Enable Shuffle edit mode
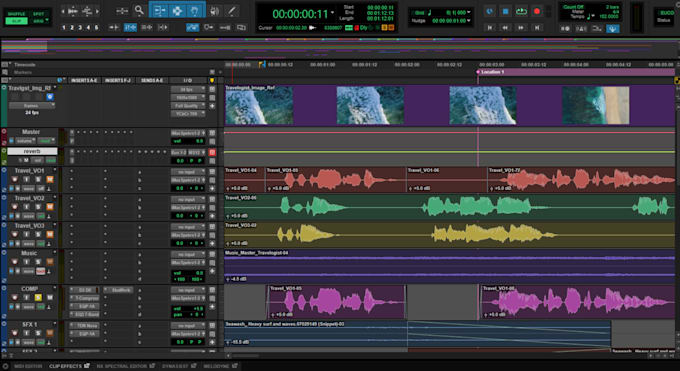 pyautogui.click(x=16, y=13)
